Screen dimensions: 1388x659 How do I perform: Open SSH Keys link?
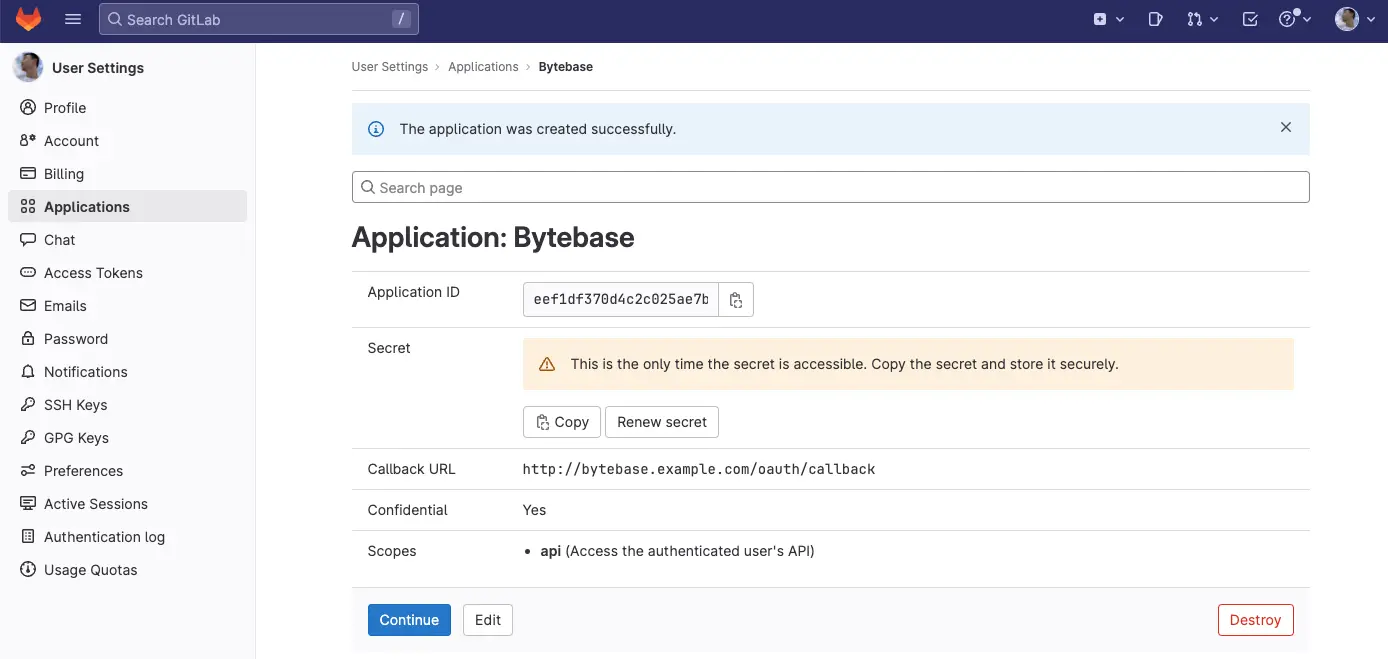pos(75,405)
